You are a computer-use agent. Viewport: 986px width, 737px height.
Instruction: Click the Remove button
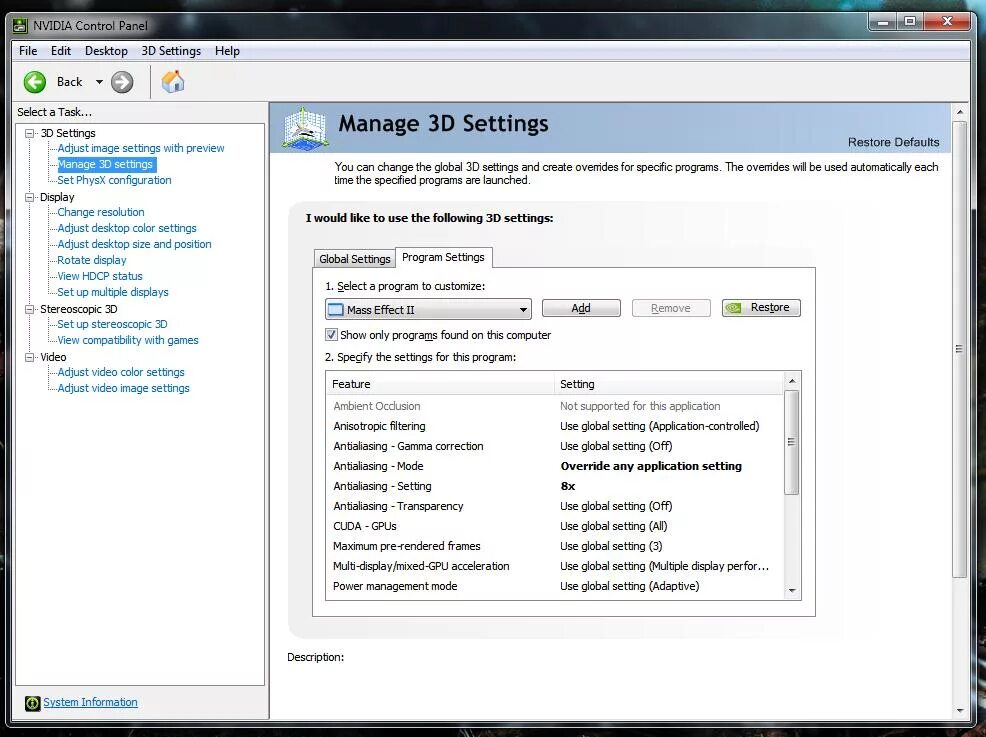point(671,308)
